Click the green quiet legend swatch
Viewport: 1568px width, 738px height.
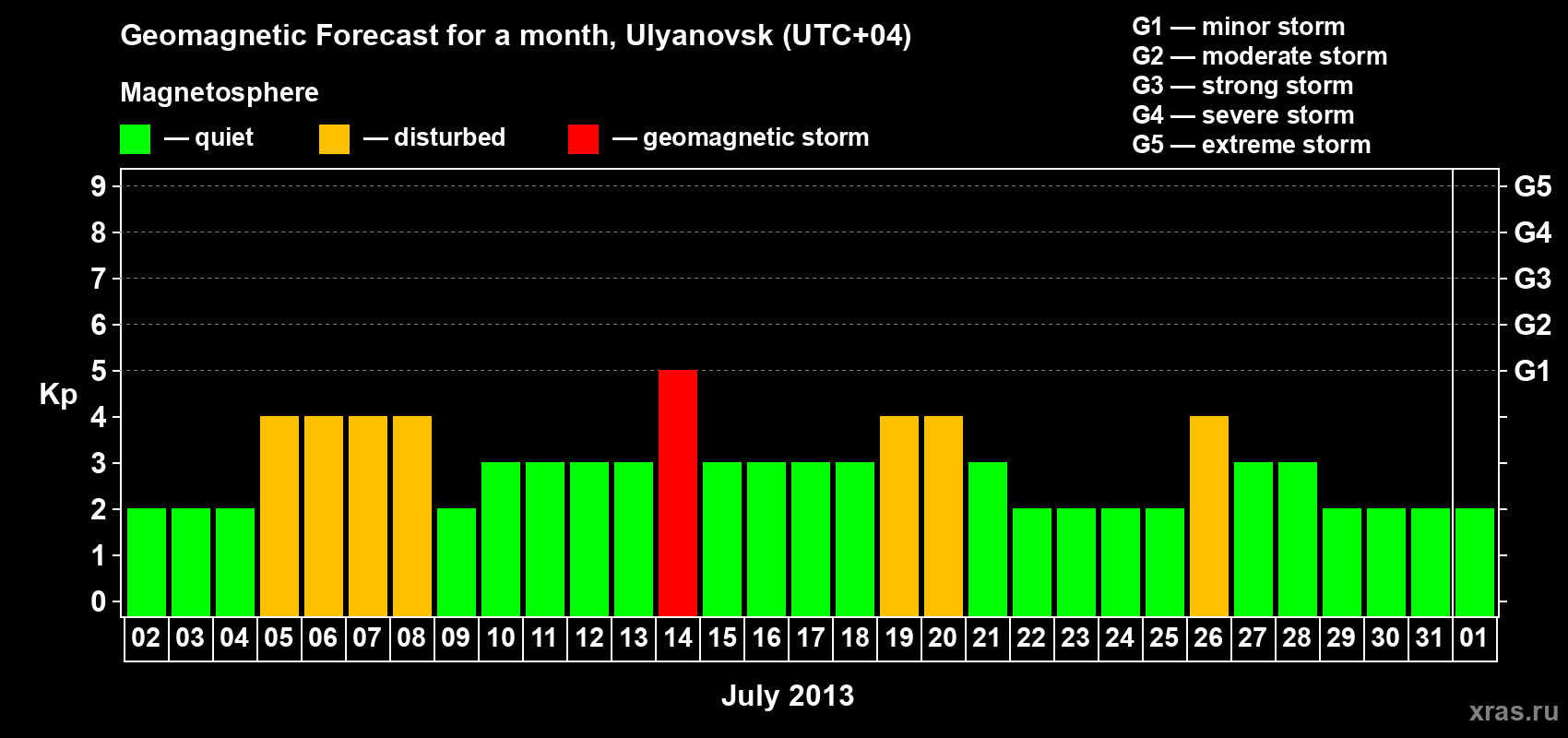(x=135, y=139)
